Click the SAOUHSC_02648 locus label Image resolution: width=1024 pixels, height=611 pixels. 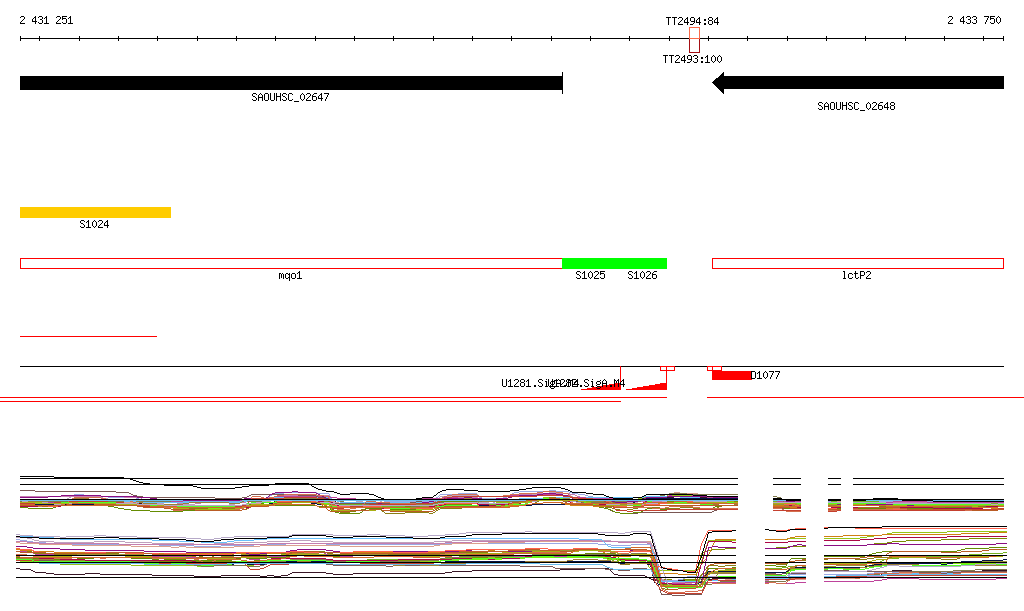(x=856, y=106)
